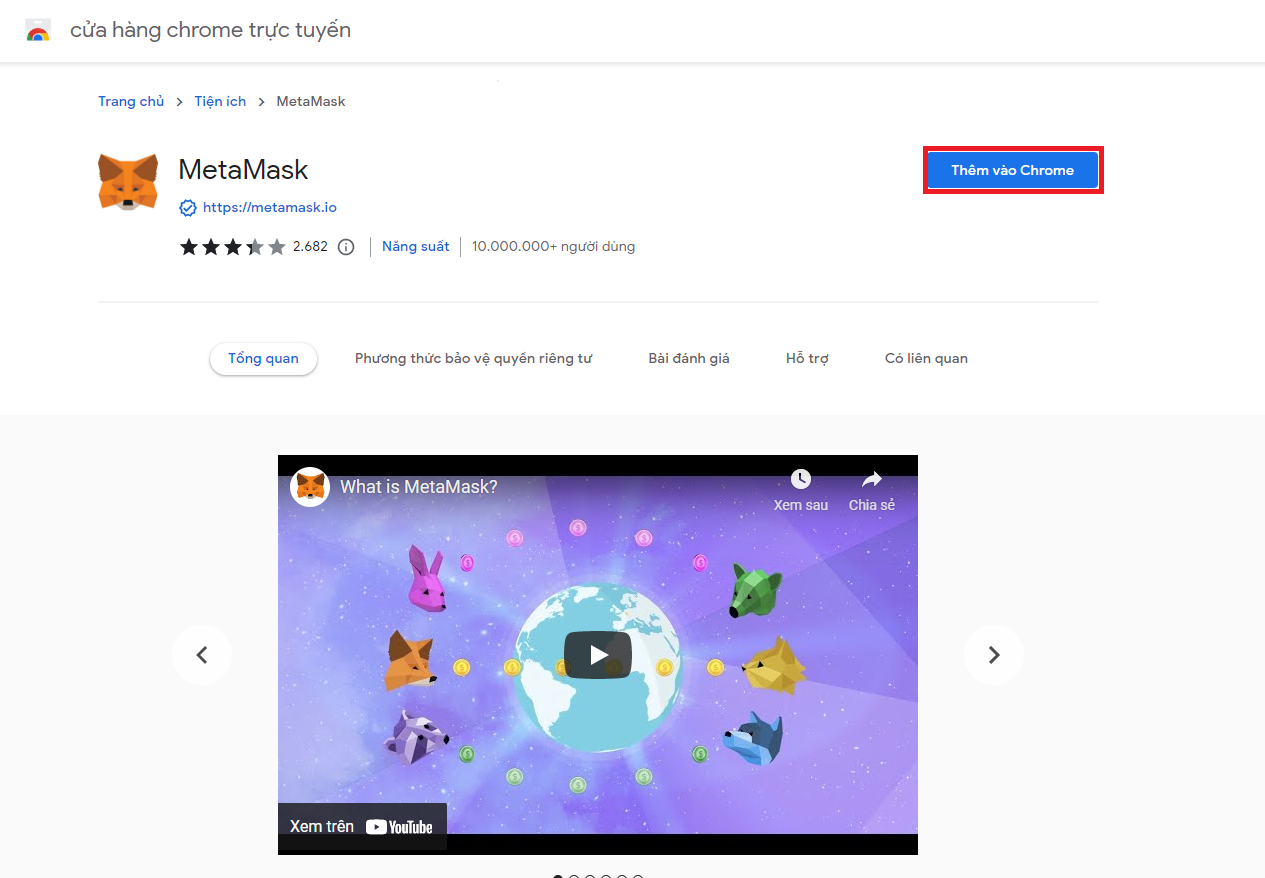
Task: Click the Năng suất category link
Action: 415,245
